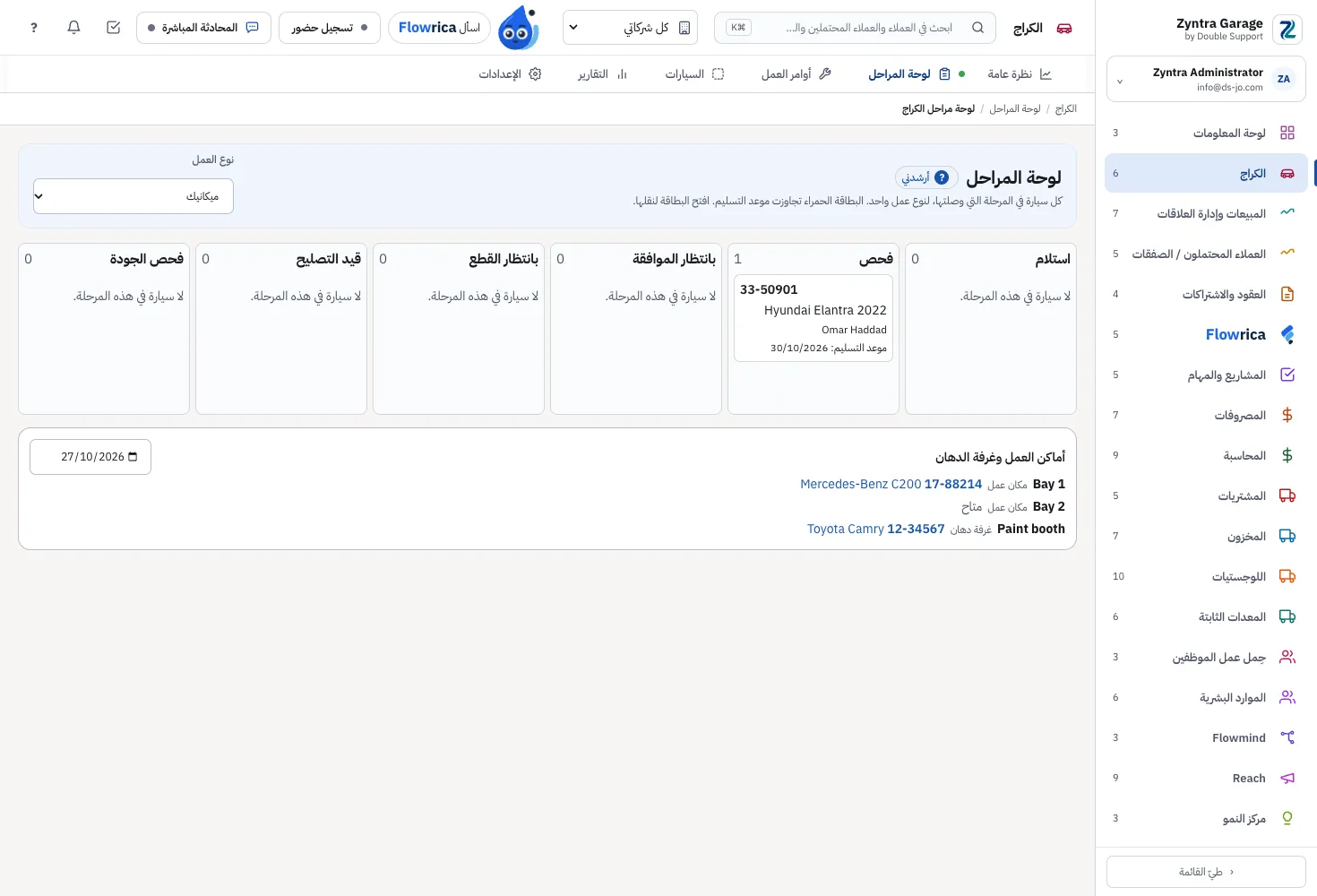Click المعدات الثابتة green truck icon
This screenshot has width=1317, height=896.
click(1287, 616)
